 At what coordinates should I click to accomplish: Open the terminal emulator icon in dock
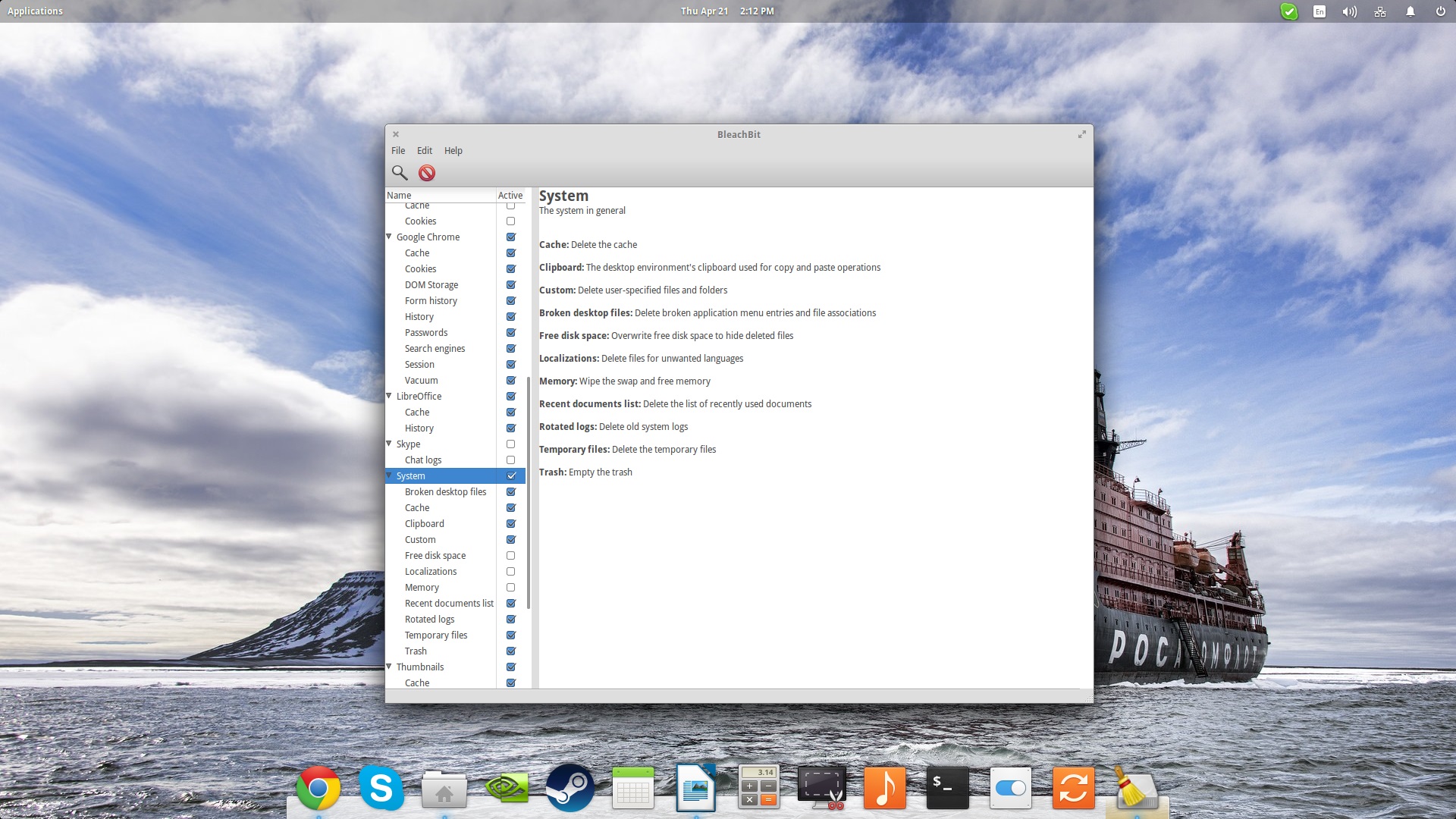[x=947, y=788]
